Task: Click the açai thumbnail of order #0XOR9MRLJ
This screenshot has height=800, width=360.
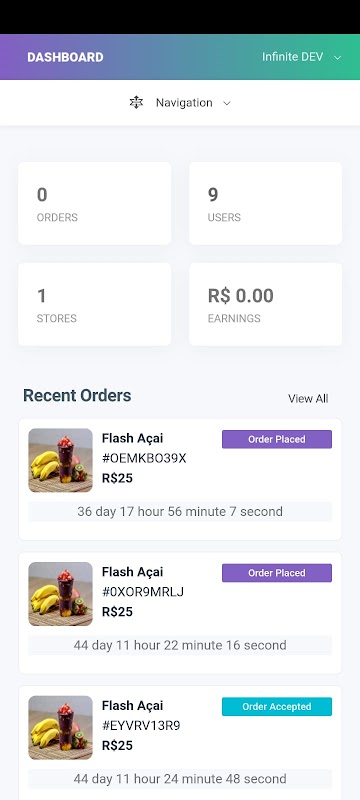Action: point(60,594)
